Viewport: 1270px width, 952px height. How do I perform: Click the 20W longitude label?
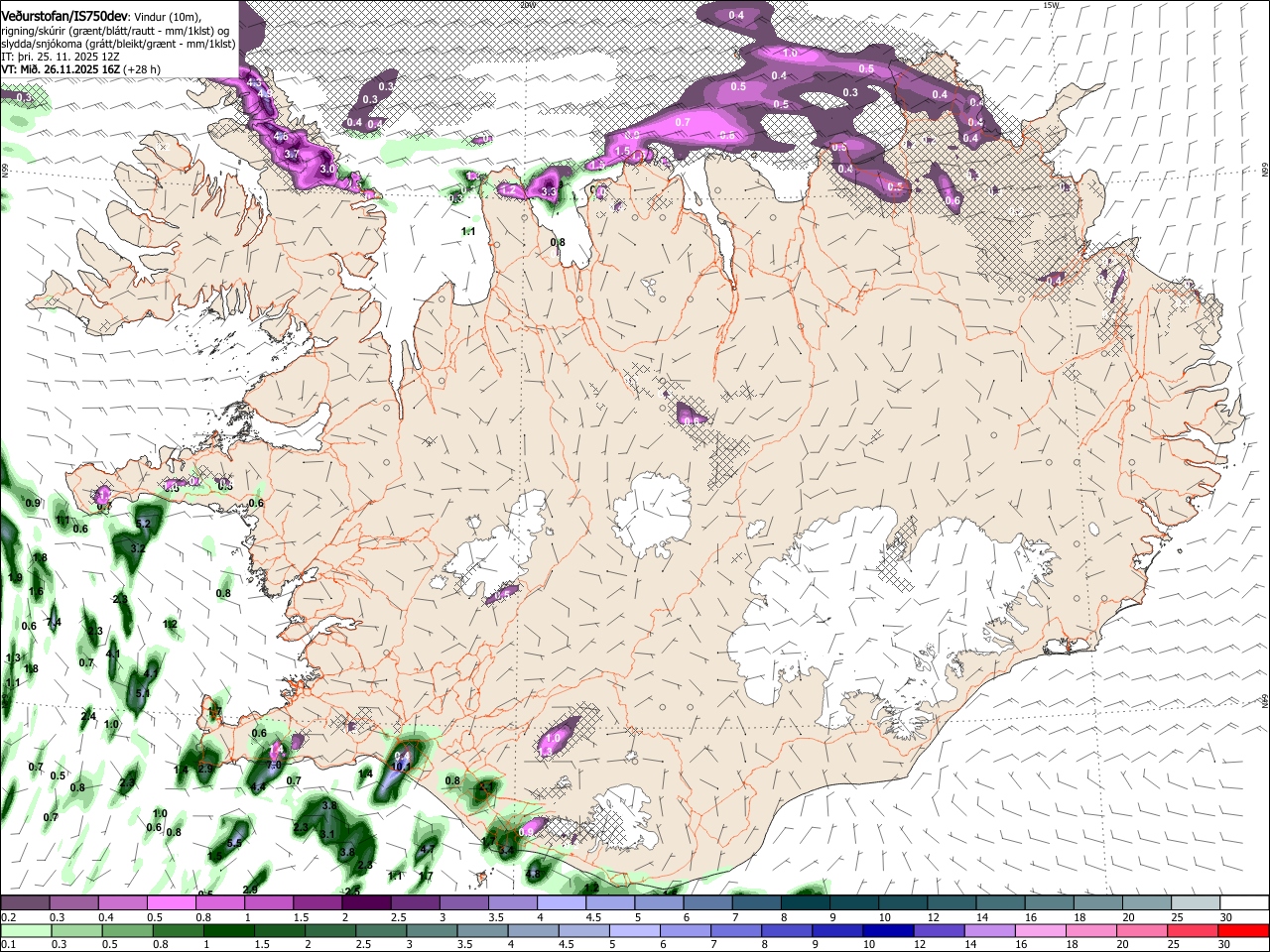coord(527,5)
